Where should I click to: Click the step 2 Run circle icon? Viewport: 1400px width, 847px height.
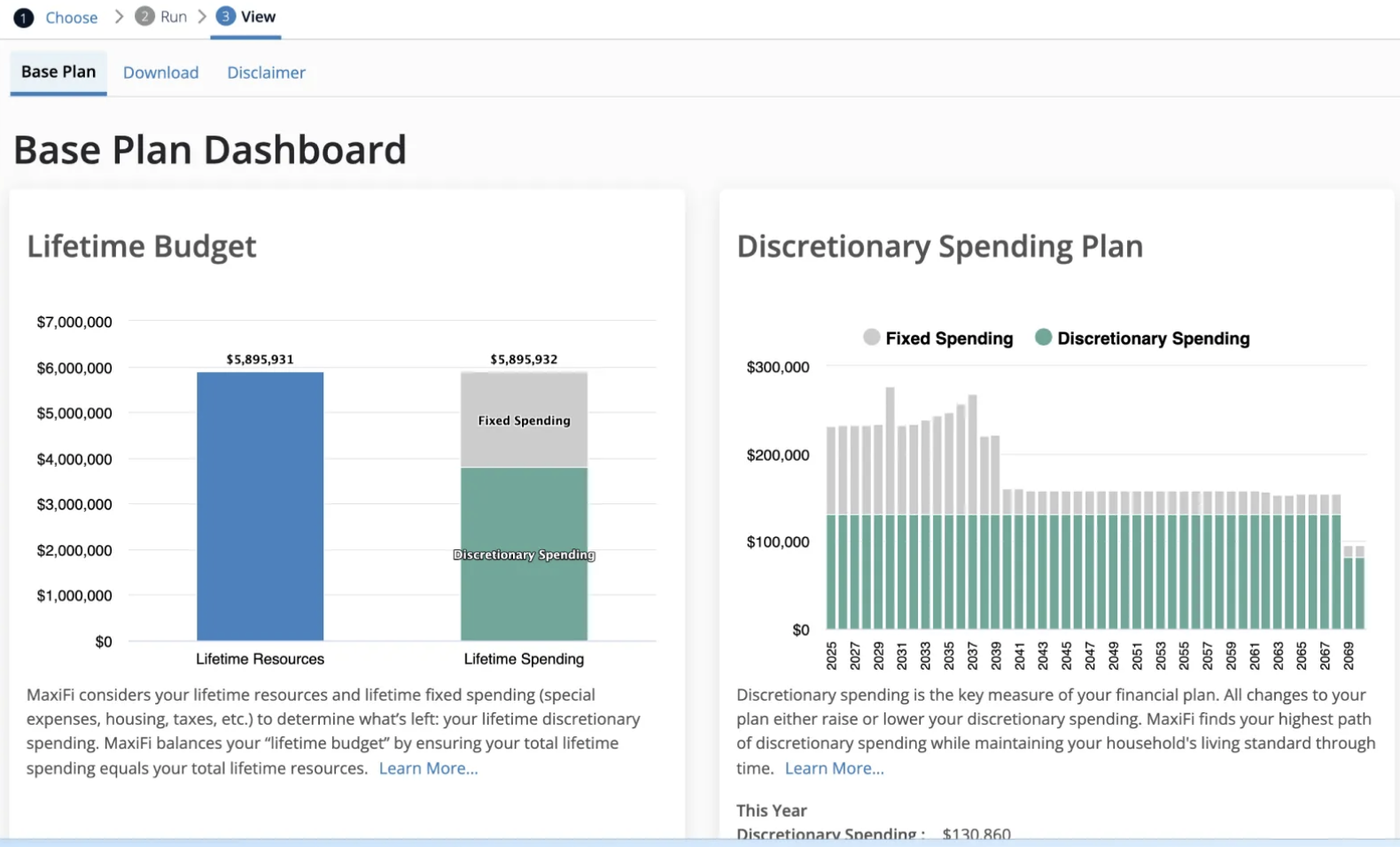[144, 17]
